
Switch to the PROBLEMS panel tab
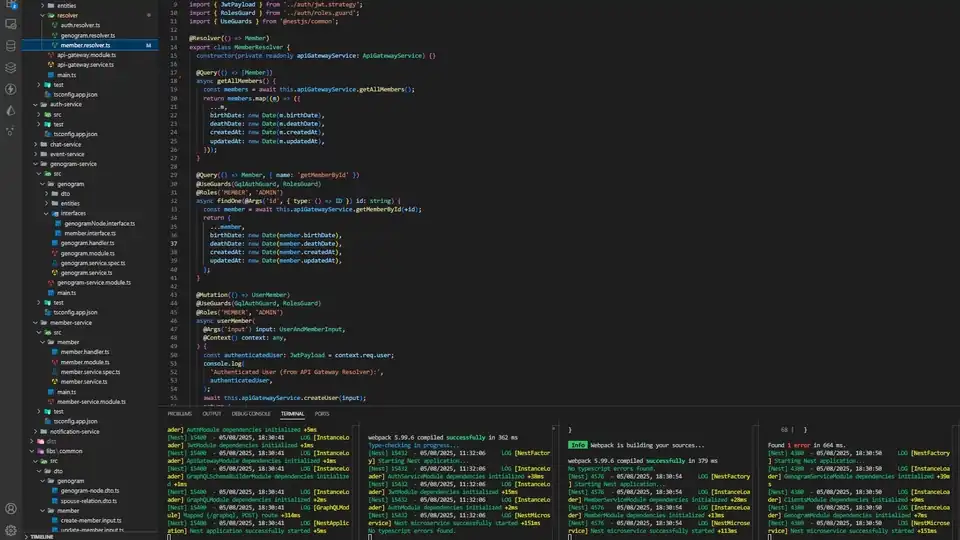(x=179, y=414)
